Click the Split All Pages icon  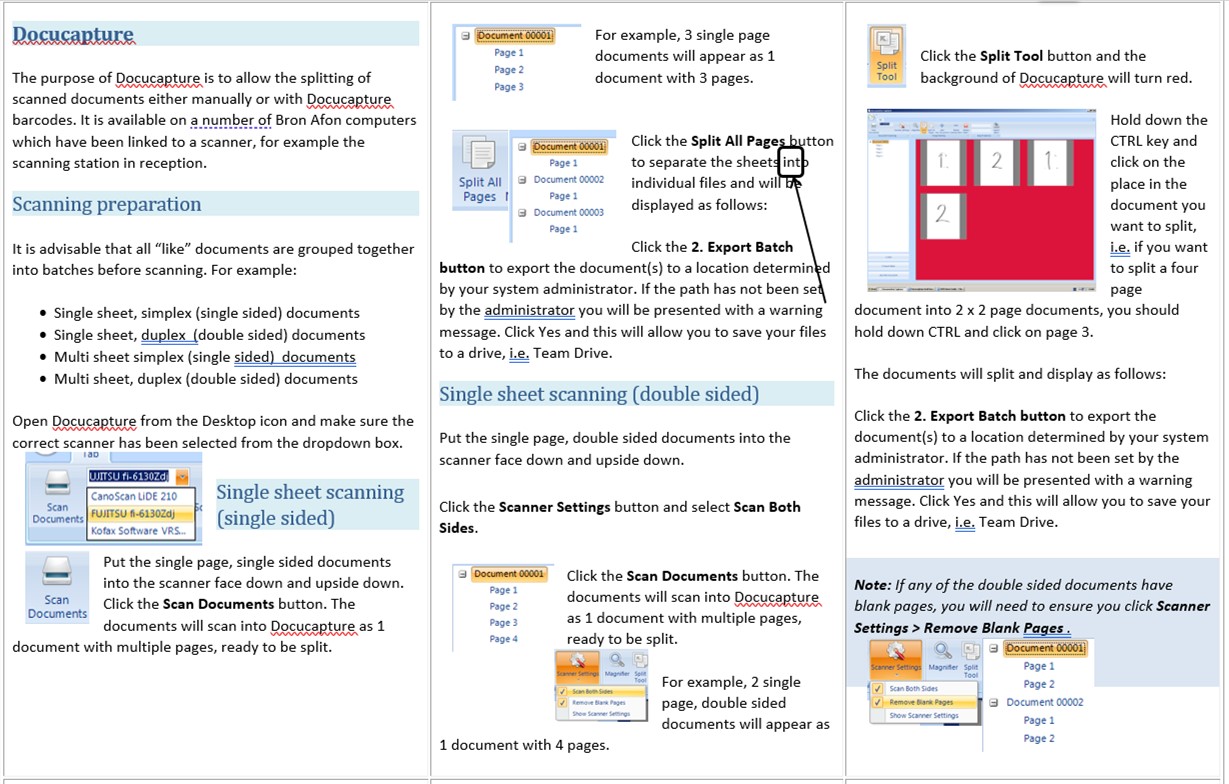point(480,170)
